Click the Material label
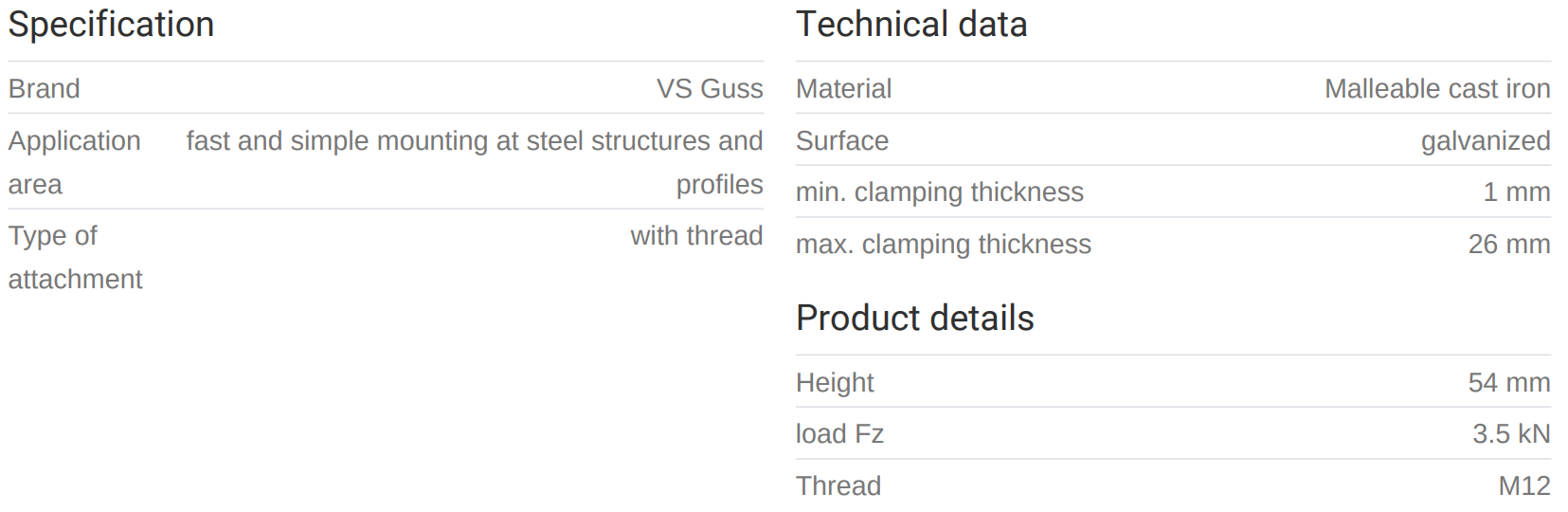Image resolution: width=1568 pixels, height=512 pixels. (843, 89)
